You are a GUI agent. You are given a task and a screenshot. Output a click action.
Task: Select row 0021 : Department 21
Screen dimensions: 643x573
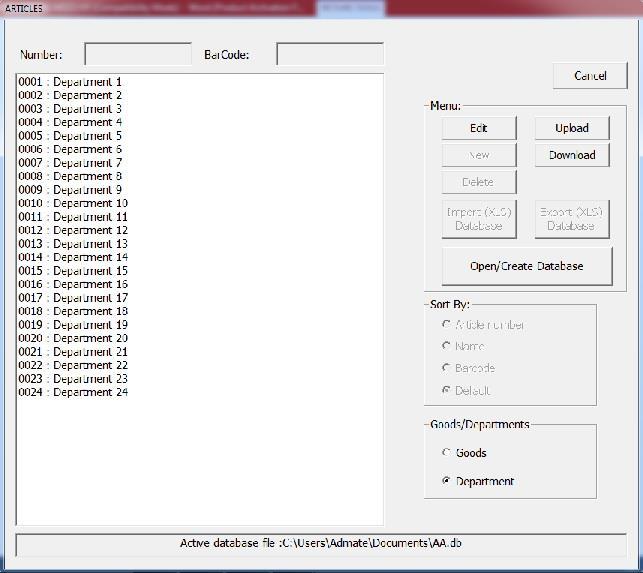[200, 352]
